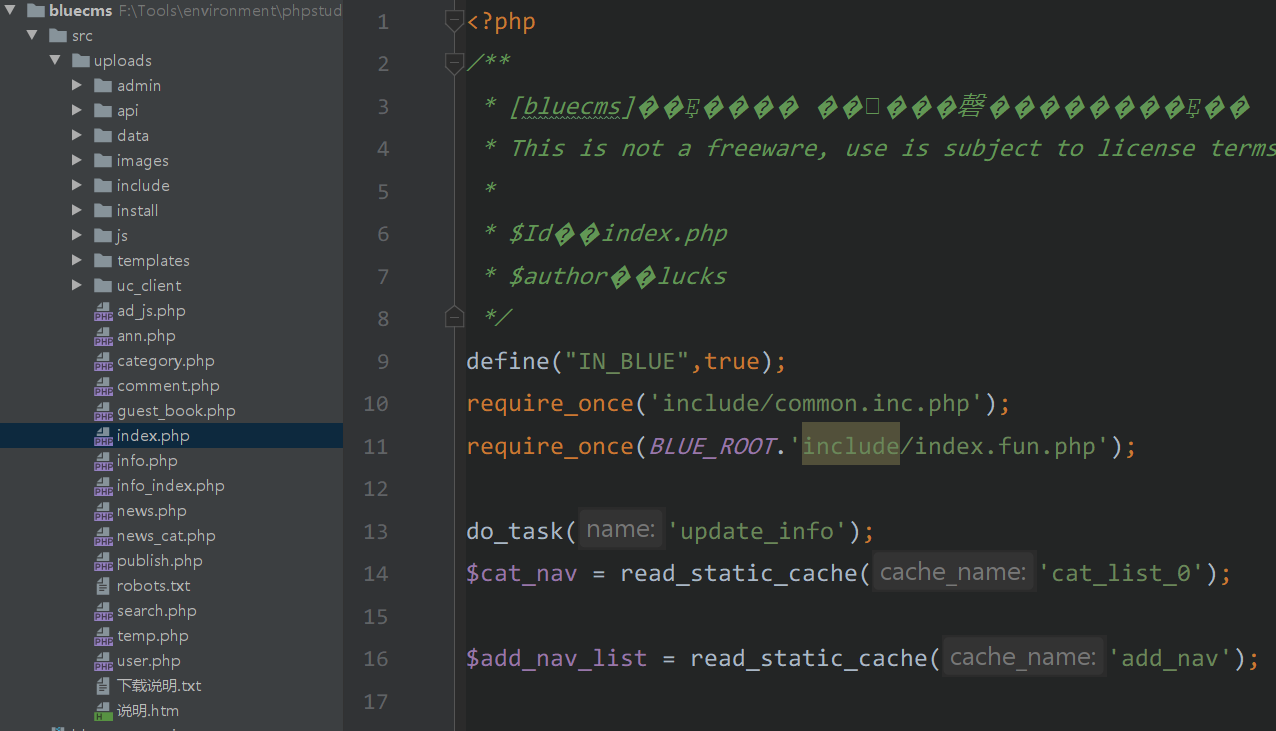Toggle the fold marker on the <?php line

pos(454,21)
